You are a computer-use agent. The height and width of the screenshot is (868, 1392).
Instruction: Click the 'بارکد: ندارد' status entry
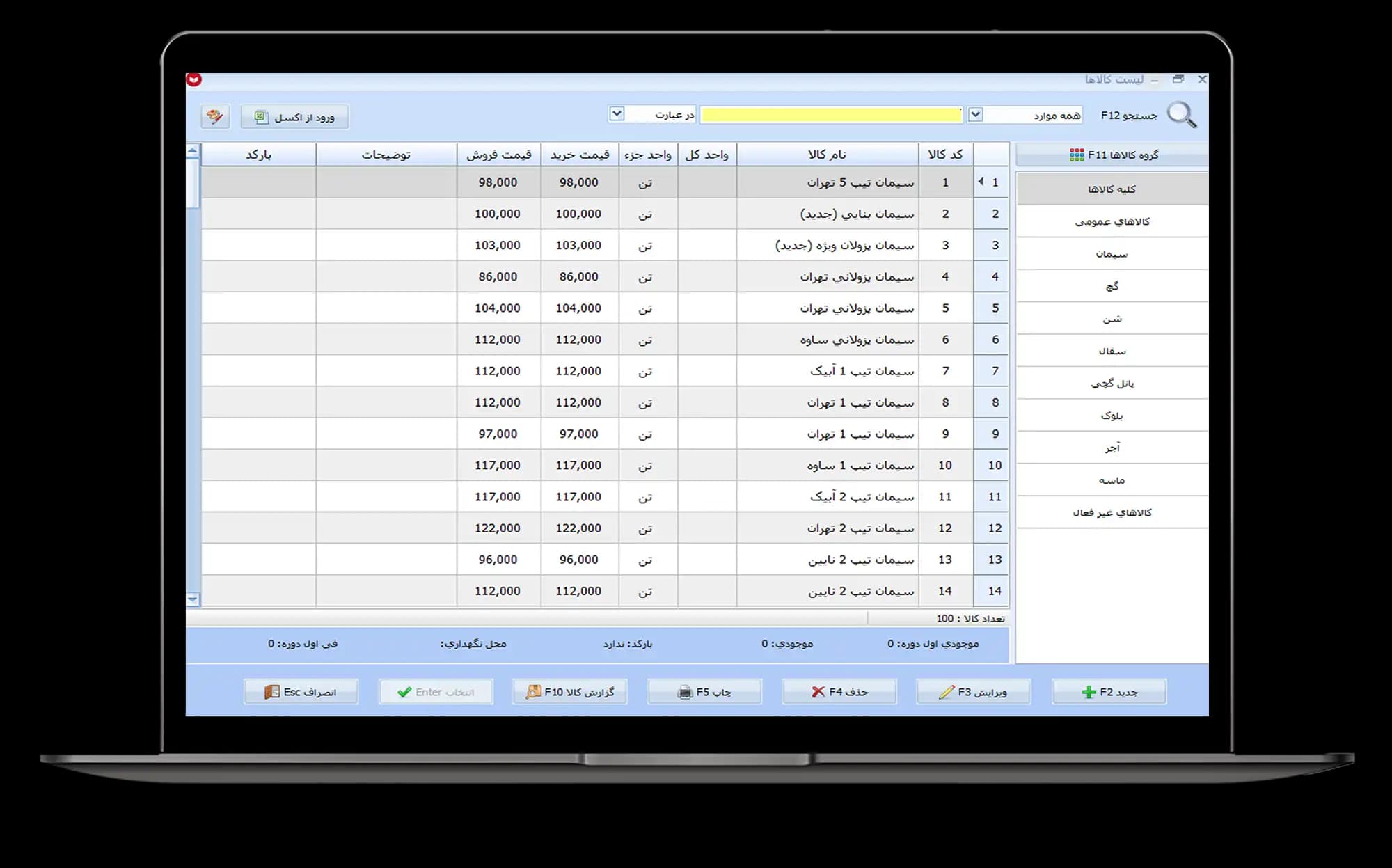coord(628,644)
